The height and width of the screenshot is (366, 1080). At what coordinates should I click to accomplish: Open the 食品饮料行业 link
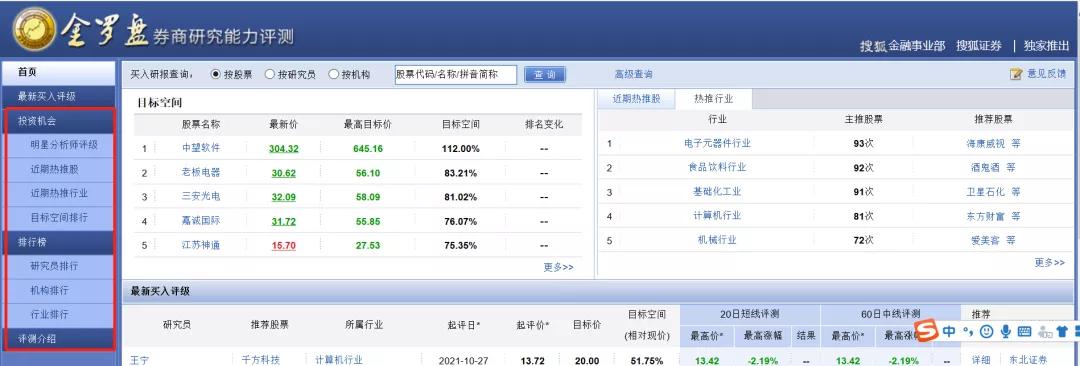(717, 167)
